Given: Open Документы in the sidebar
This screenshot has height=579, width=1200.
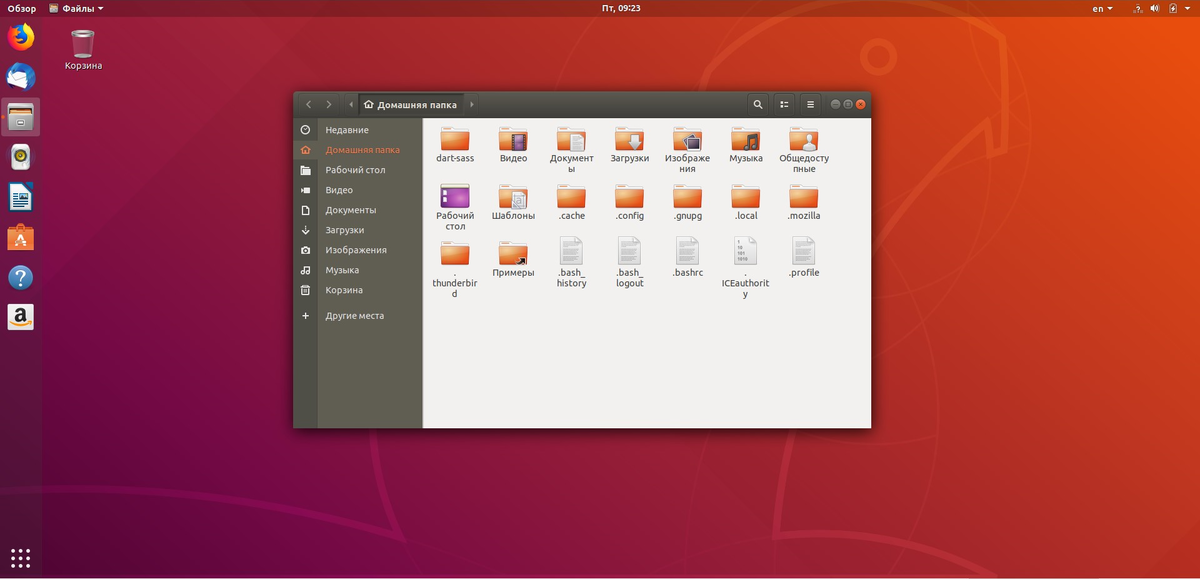Looking at the screenshot, I should [x=358, y=210].
